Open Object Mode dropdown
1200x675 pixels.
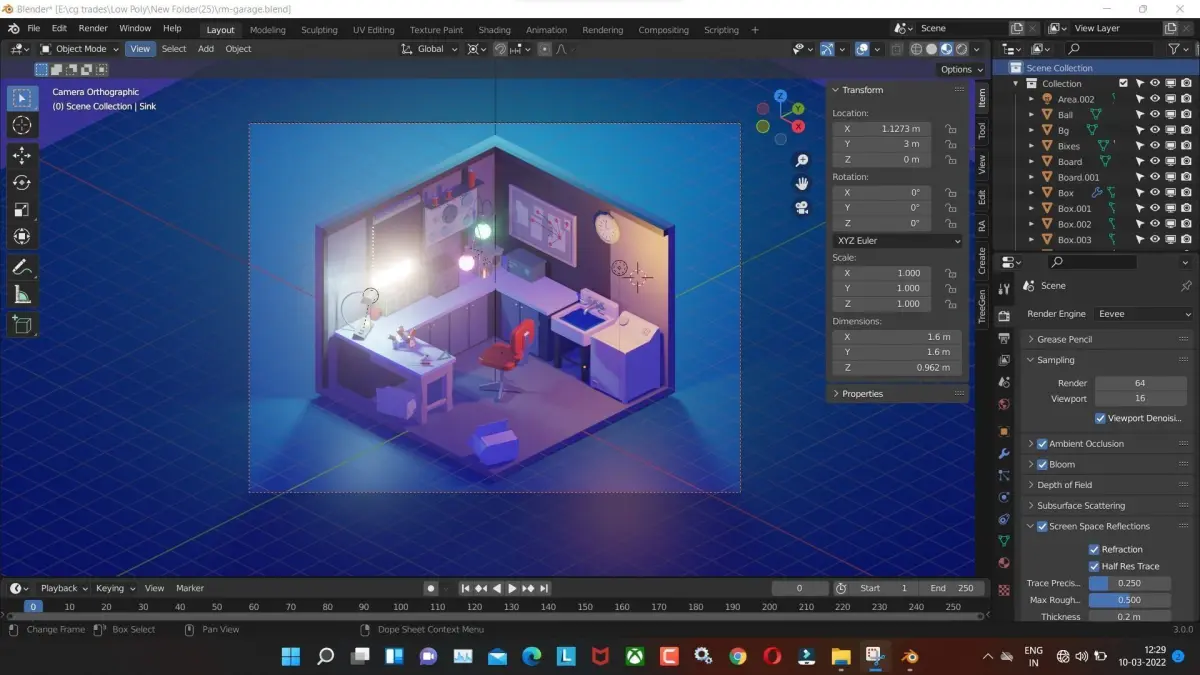[x=80, y=49]
